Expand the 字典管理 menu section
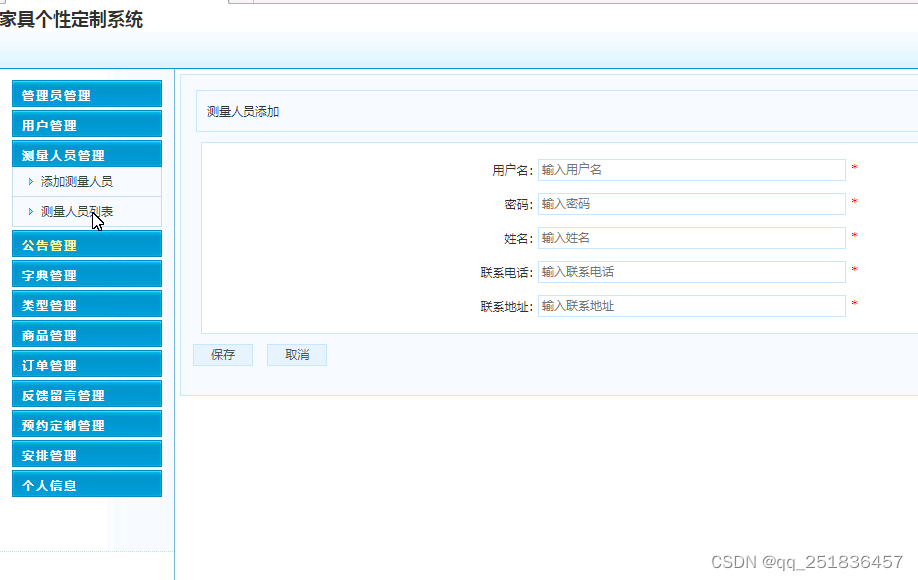This screenshot has height=580, width=918. [x=87, y=274]
